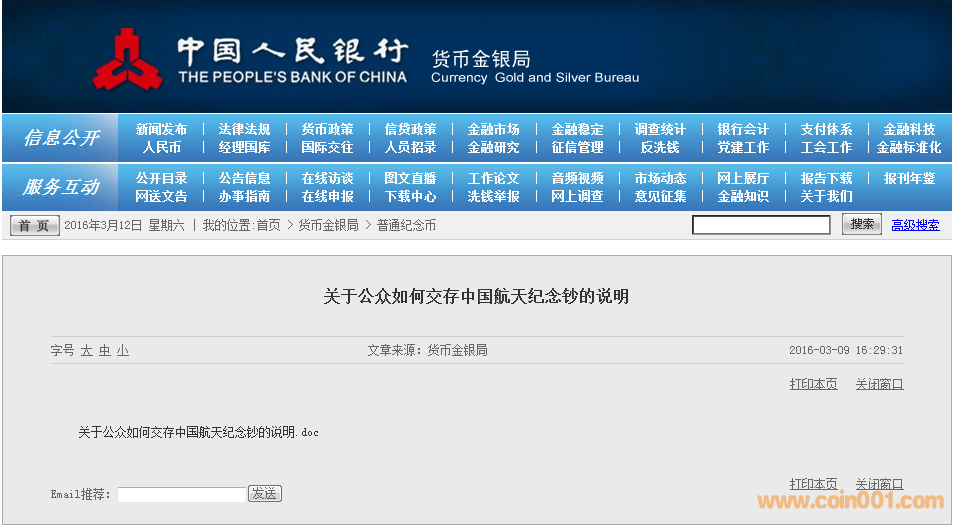Open the 新闻发布 menu item
This screenshot has height=528, width=957.
[161, 130]
